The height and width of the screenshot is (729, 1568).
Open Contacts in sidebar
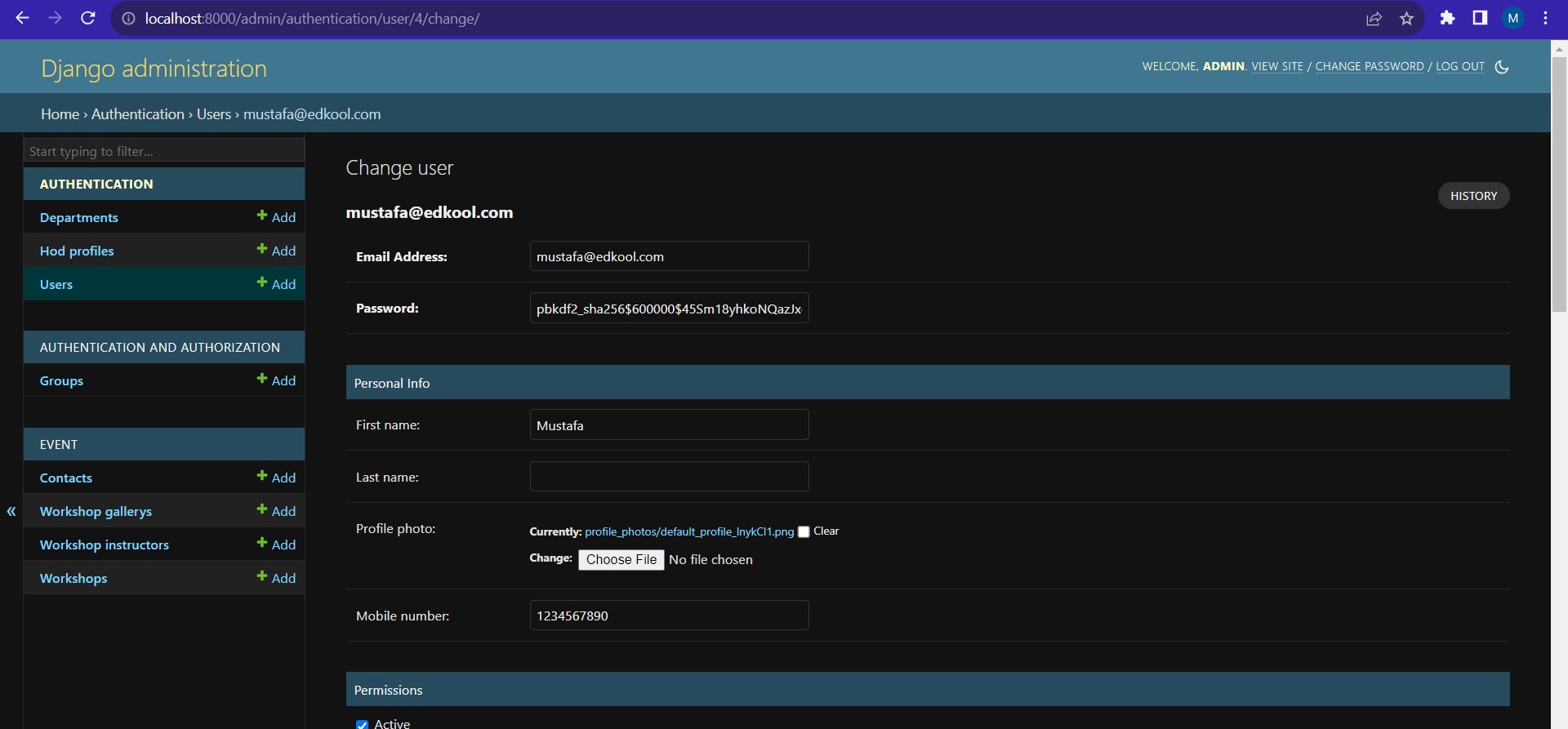pos(66,478)
